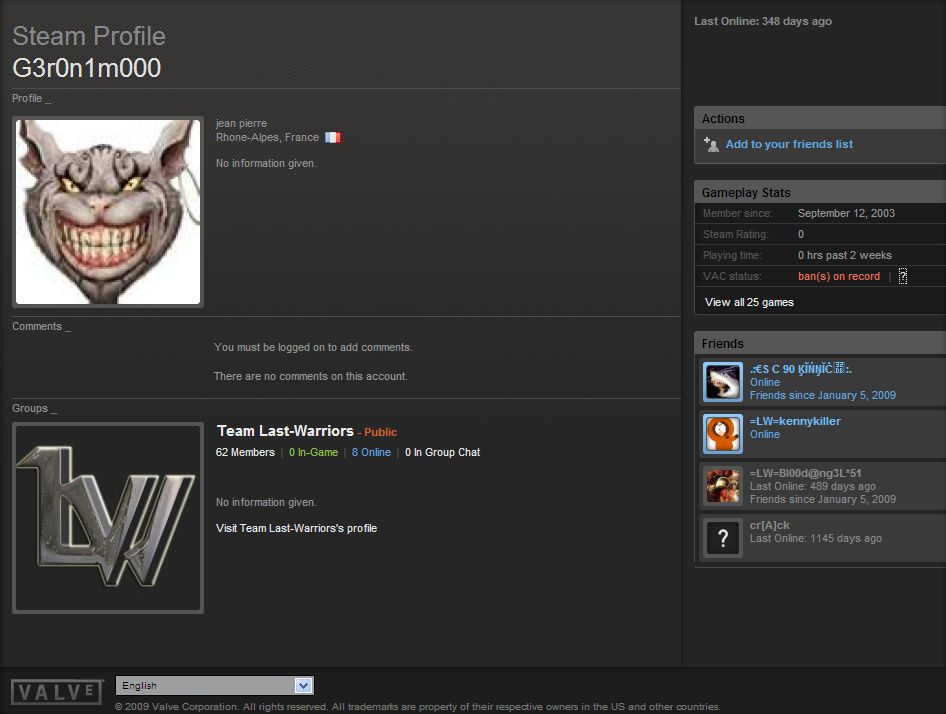
Task: Open the Team Last-Warriors group title
Action: (x=285, y=431)
